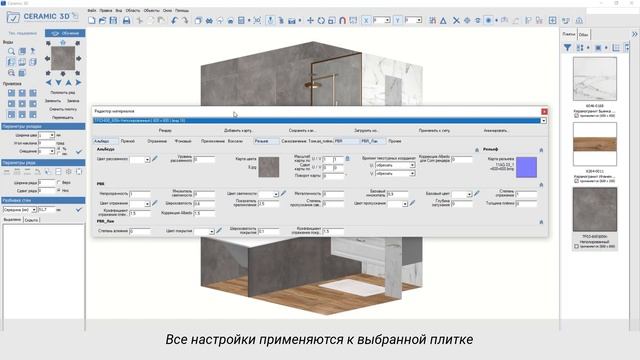
Task: Click the Сохранить как button
Action: pos(302,131)
